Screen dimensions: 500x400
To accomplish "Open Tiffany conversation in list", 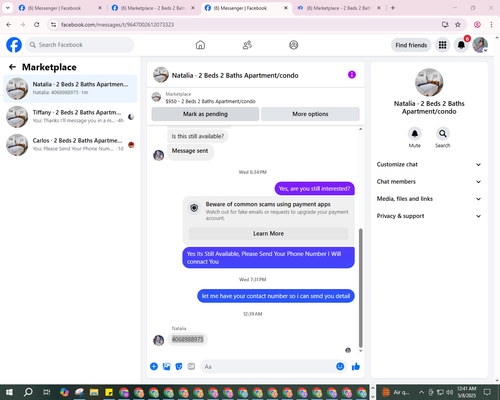I will tap(70, 117).
